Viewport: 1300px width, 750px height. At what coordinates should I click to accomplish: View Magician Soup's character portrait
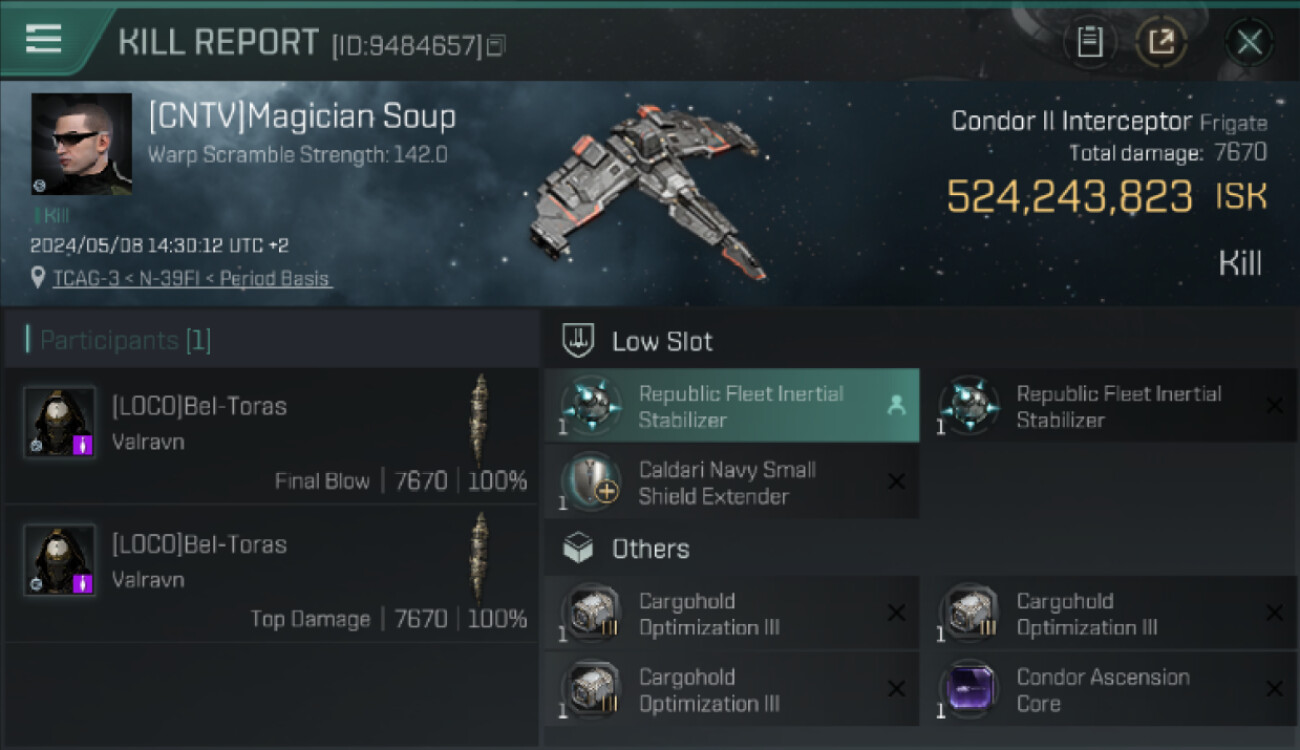pos(81,144)
